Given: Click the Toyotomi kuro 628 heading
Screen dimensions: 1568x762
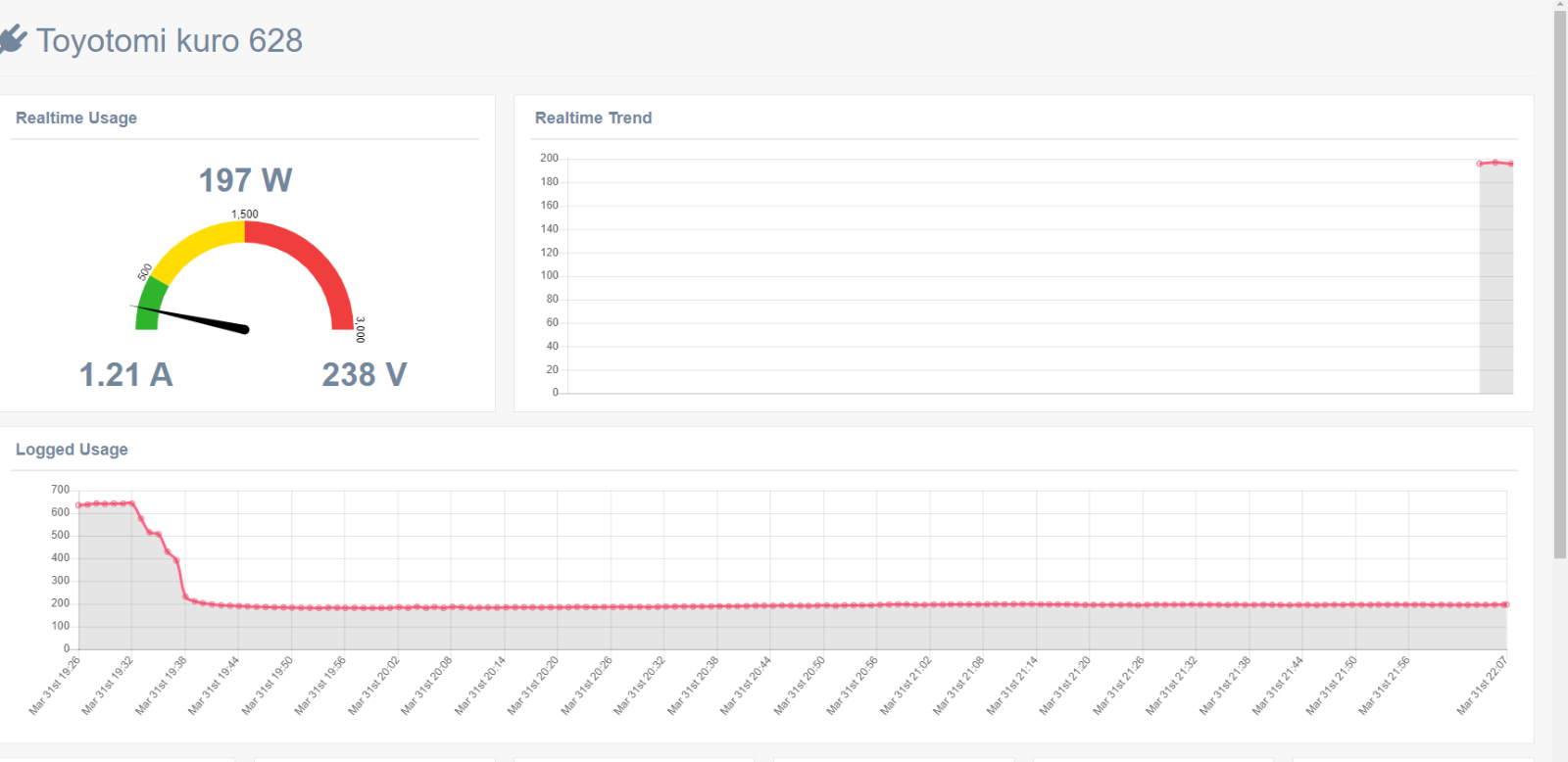Looking at the screenshot, I should tap(170, 40).
